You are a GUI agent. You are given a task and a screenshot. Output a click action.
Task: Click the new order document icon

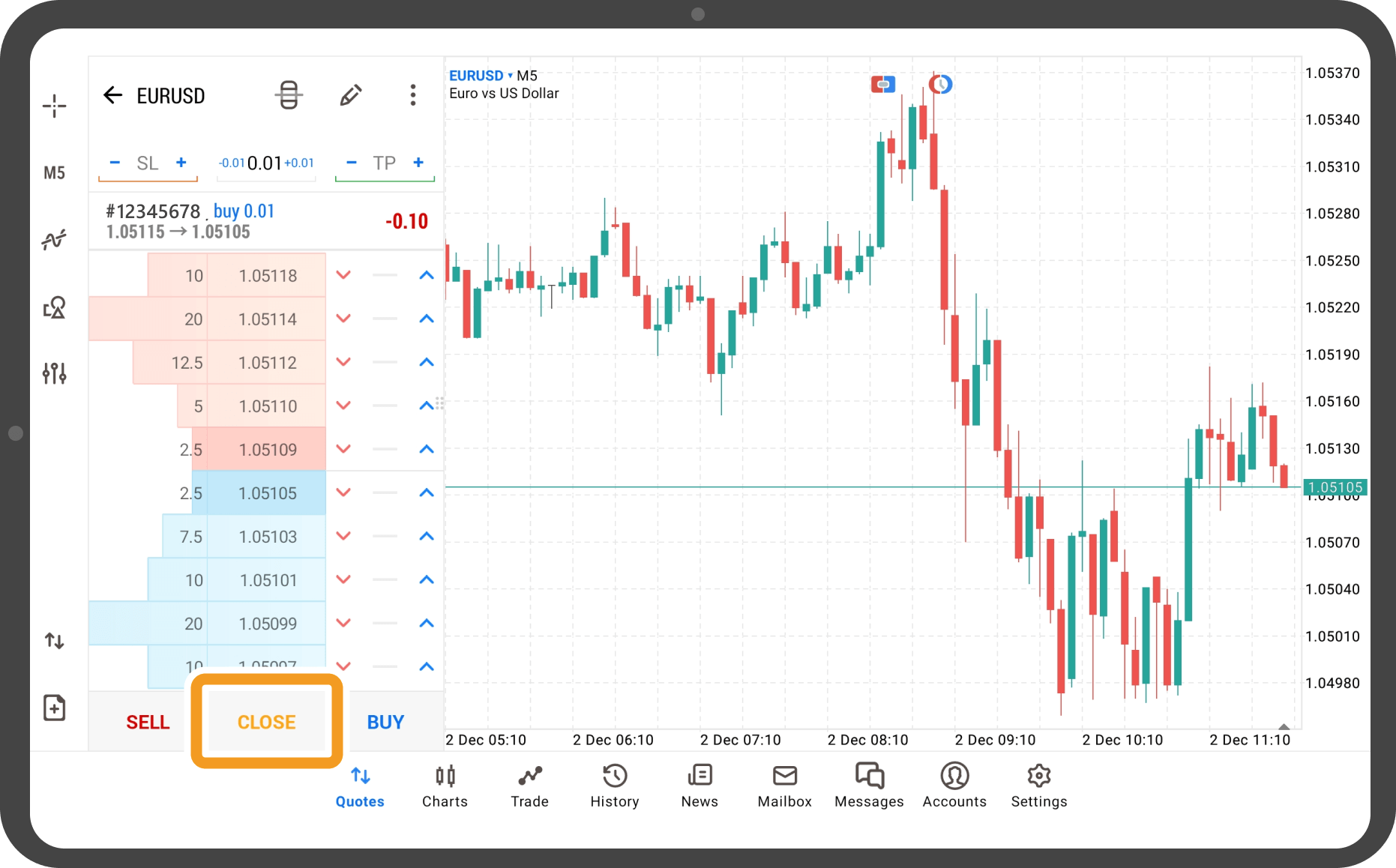click(x=54, y=708)
